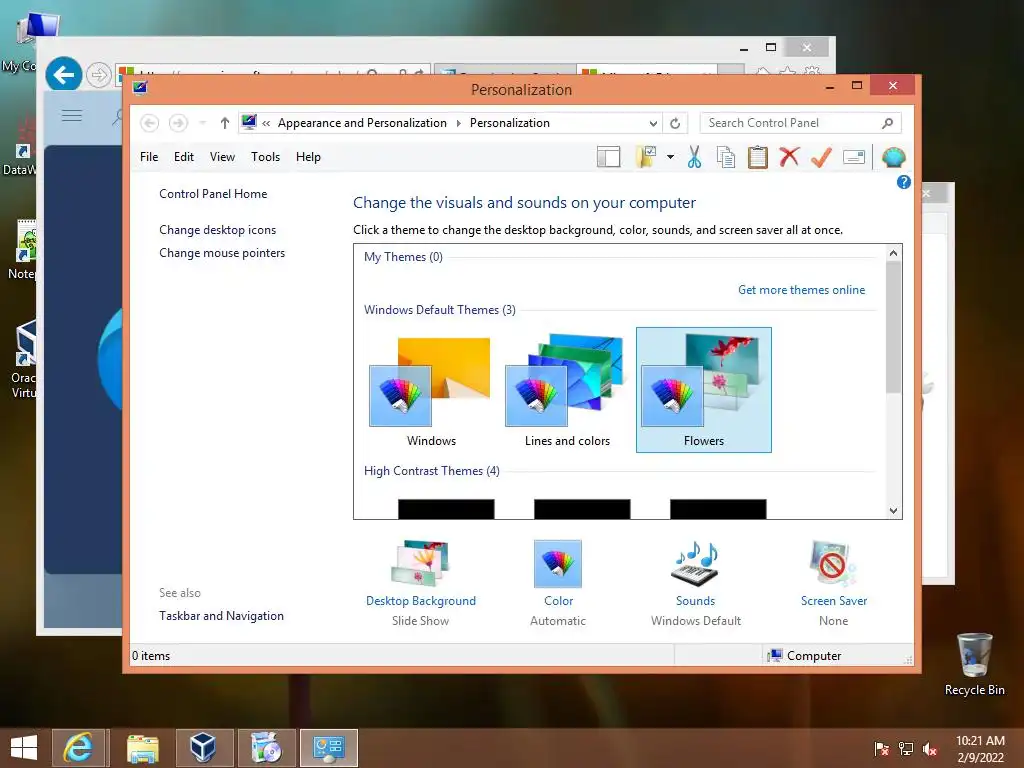The height and width of the screenshot is (768, 1024).
Task: Go forward in Personalization window
Action: point(178,123)
